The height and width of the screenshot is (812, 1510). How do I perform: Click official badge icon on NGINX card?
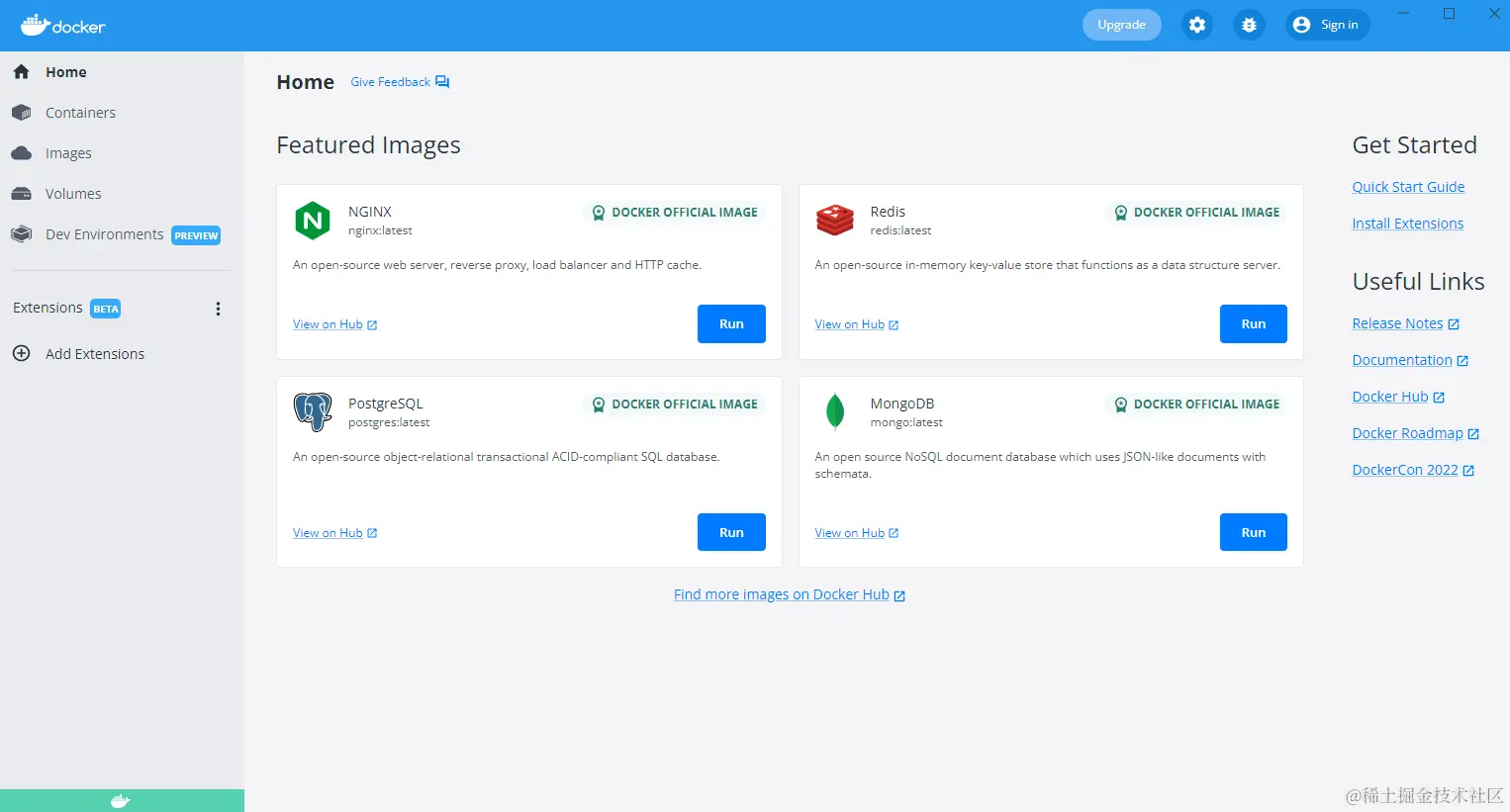(x=598, y=213)
